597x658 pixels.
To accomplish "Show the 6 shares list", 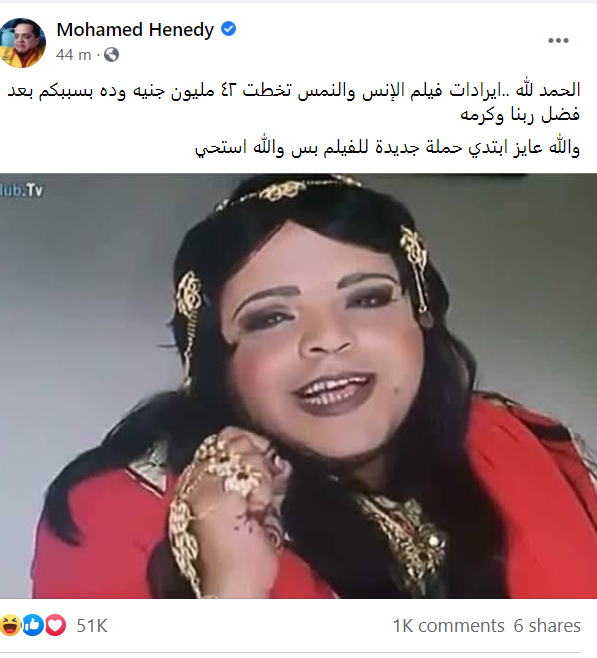I will (x=547, y=625).
